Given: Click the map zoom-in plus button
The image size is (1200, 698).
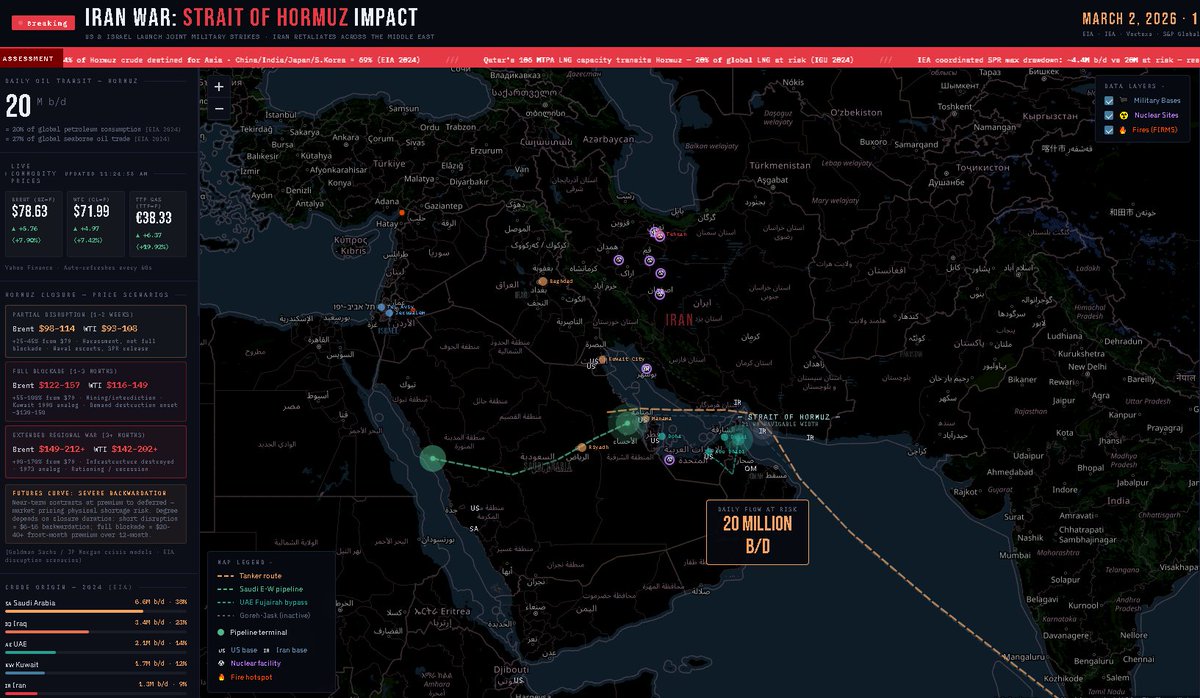Looking at the screenshot, I should 217,87.
